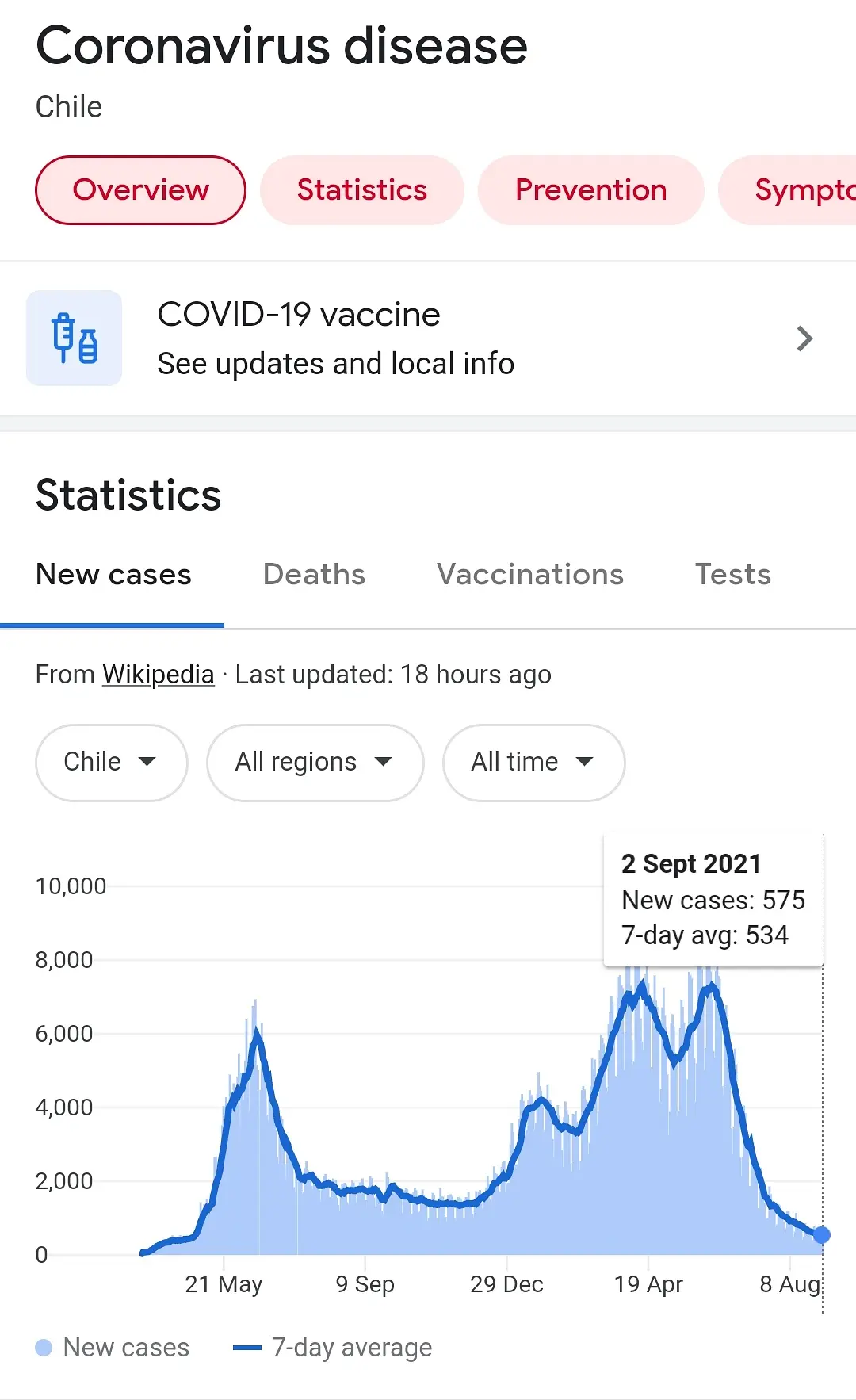Select the New cases tab

(x=113, y=575)
